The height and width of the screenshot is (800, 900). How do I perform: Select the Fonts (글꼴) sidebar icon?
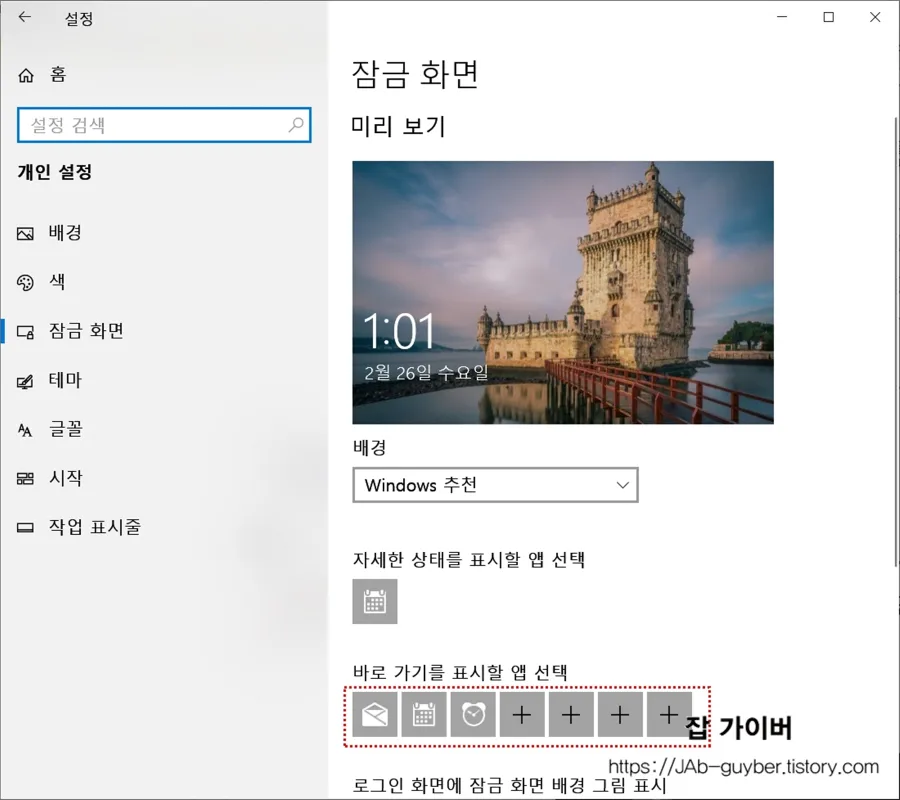[x=25, y=429]
